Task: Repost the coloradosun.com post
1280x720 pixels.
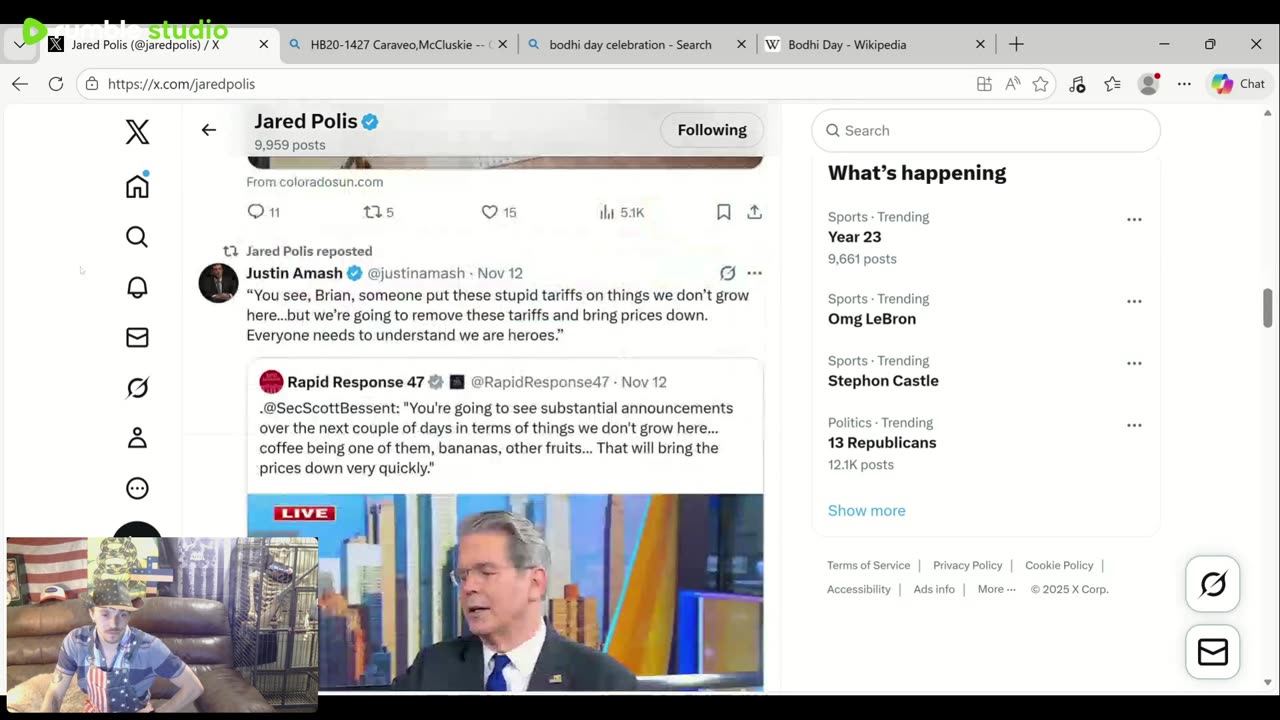Action: tap(378, 212)
